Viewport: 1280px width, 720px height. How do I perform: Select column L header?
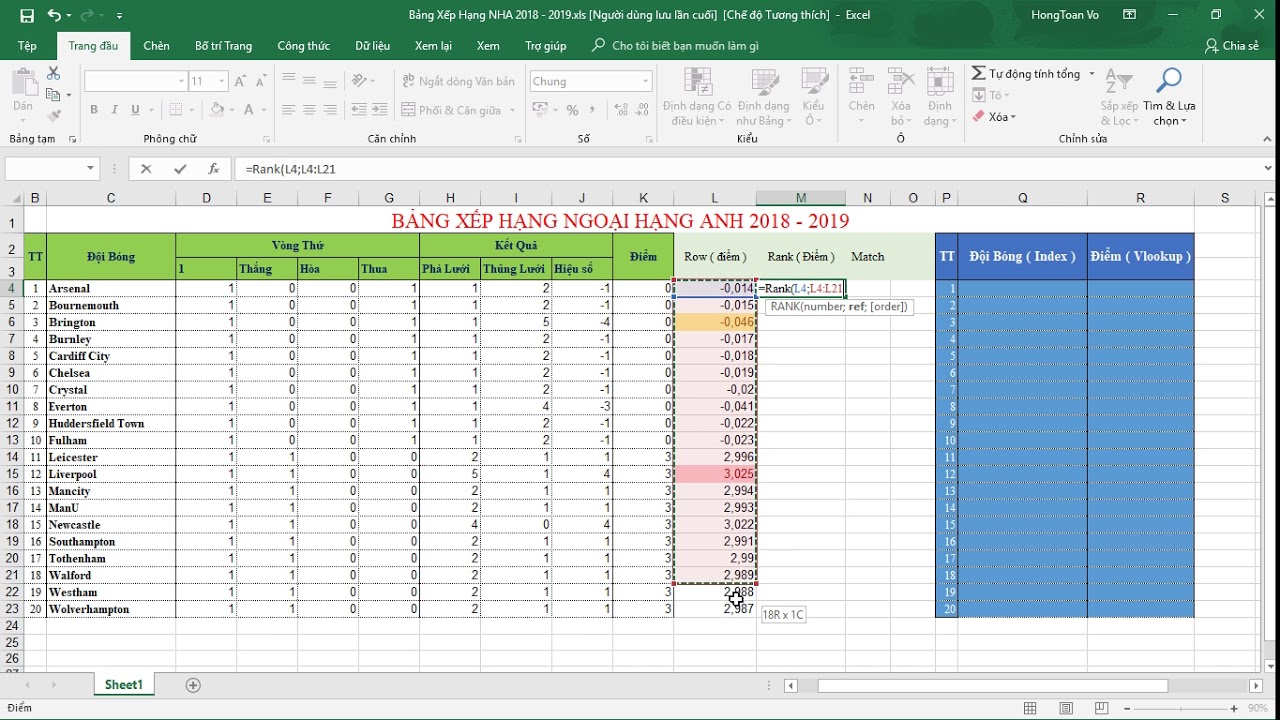coord(714,198)
